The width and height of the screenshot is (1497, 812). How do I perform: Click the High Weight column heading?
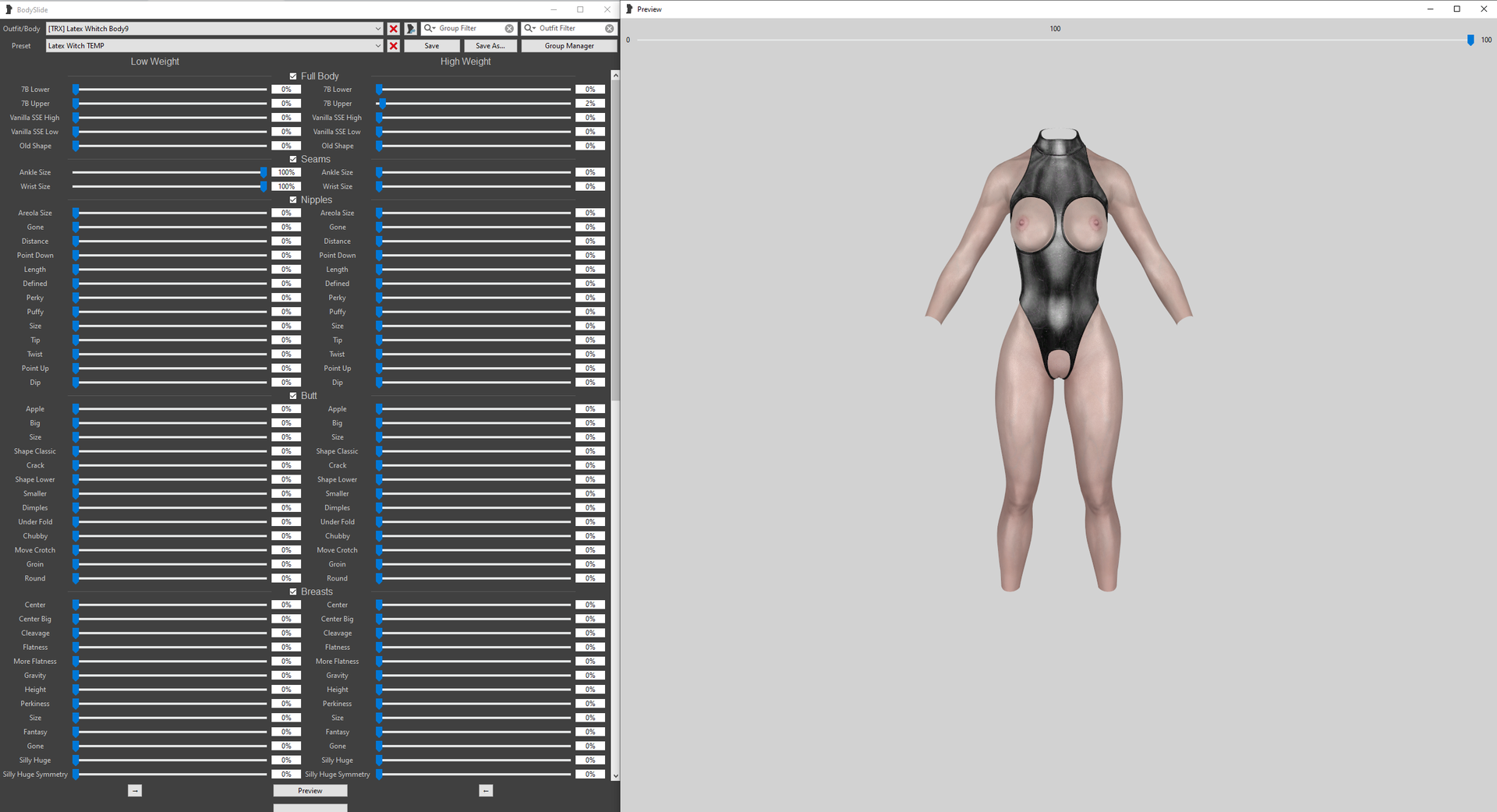(465, 62)
